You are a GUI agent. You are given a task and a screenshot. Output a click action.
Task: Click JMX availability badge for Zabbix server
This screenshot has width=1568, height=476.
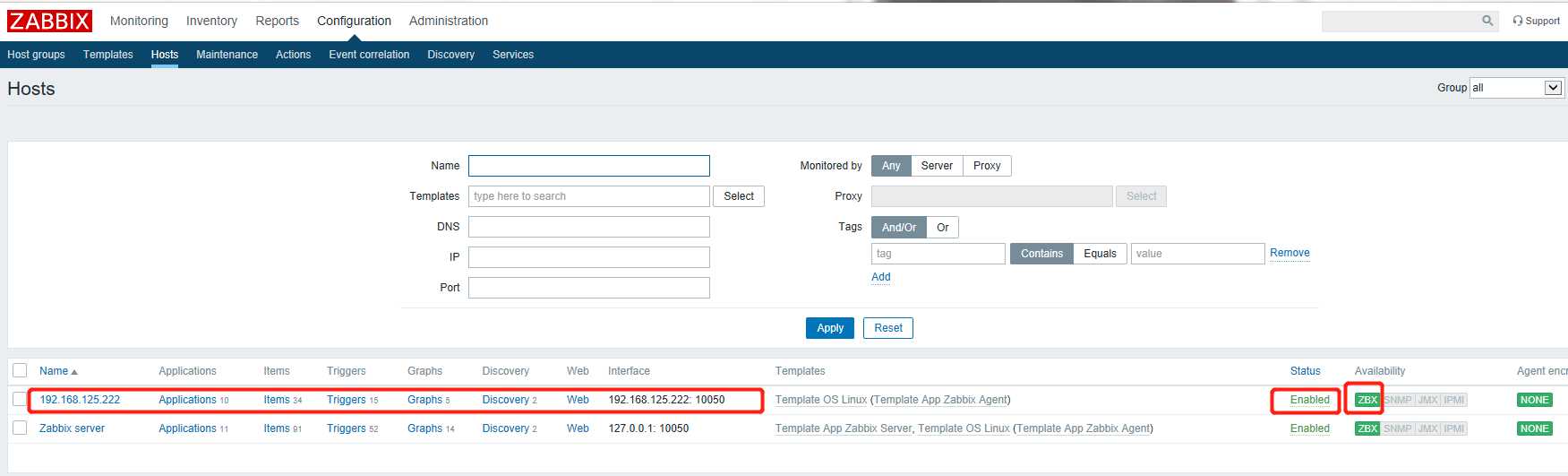click(1428, 428)
